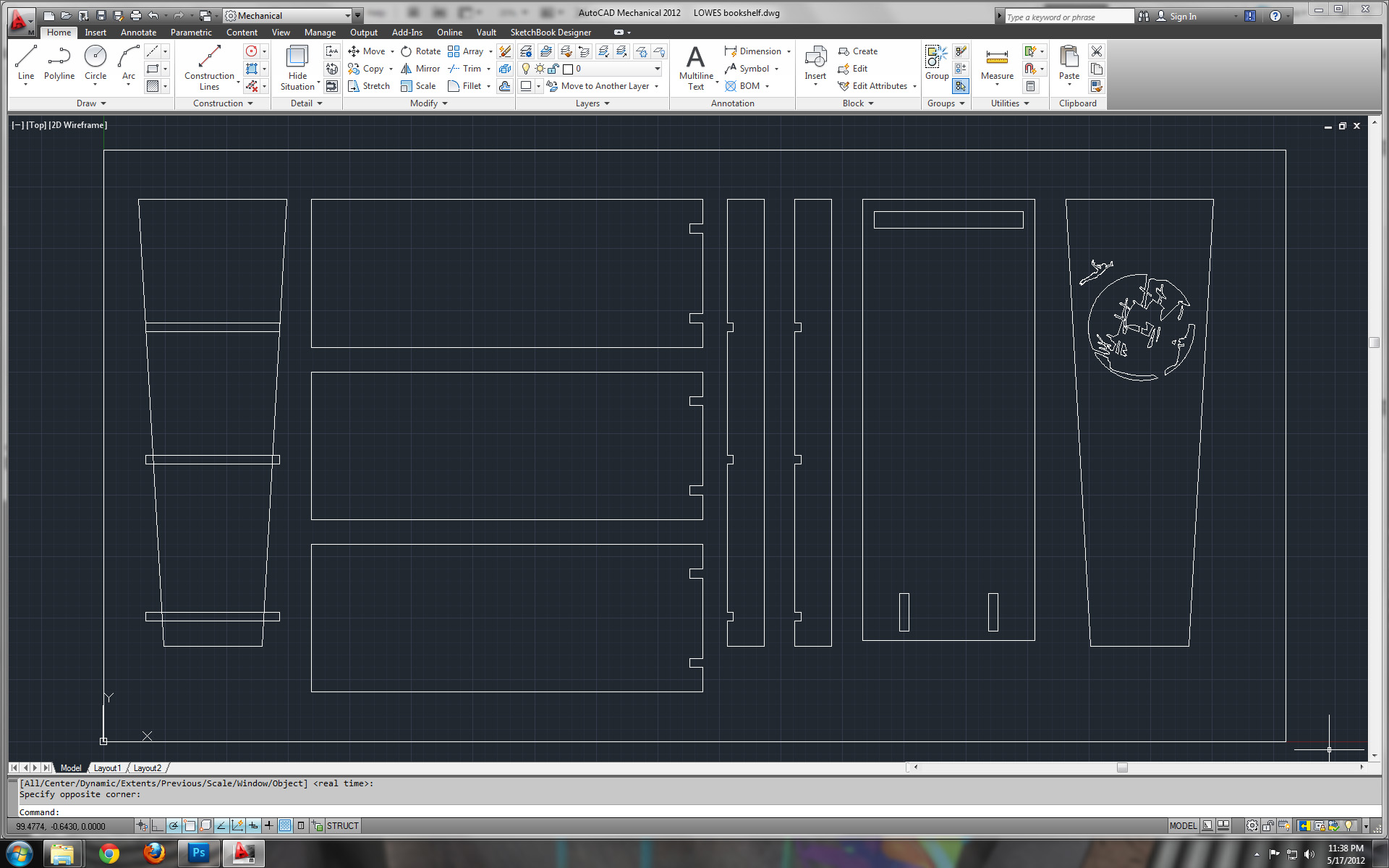The height and width of the screenshot is (868, 1389).
Task: Open the Parametric ribbon tab
Action: click(191, 33)
